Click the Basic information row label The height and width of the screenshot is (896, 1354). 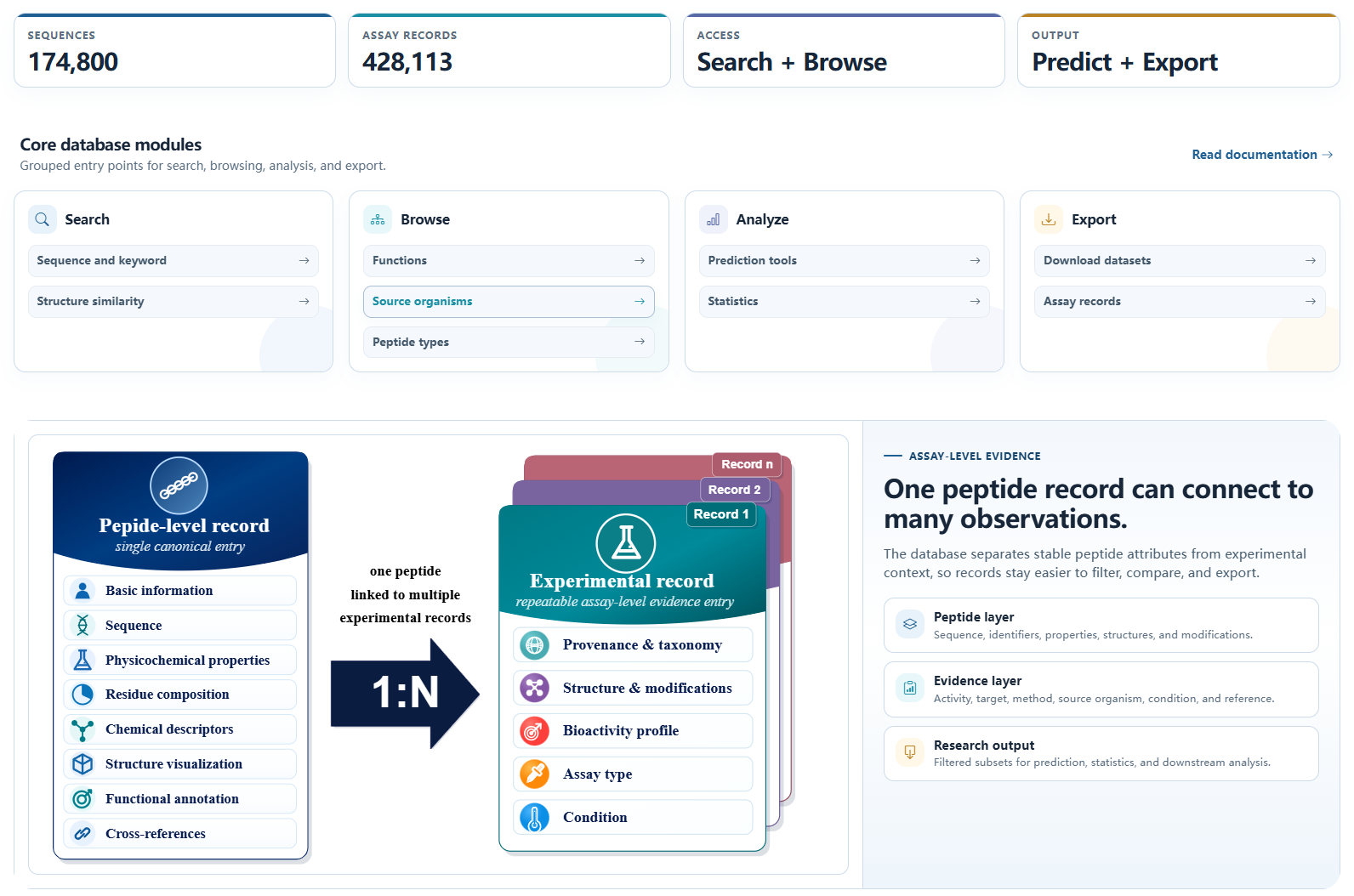pos(159,591)
